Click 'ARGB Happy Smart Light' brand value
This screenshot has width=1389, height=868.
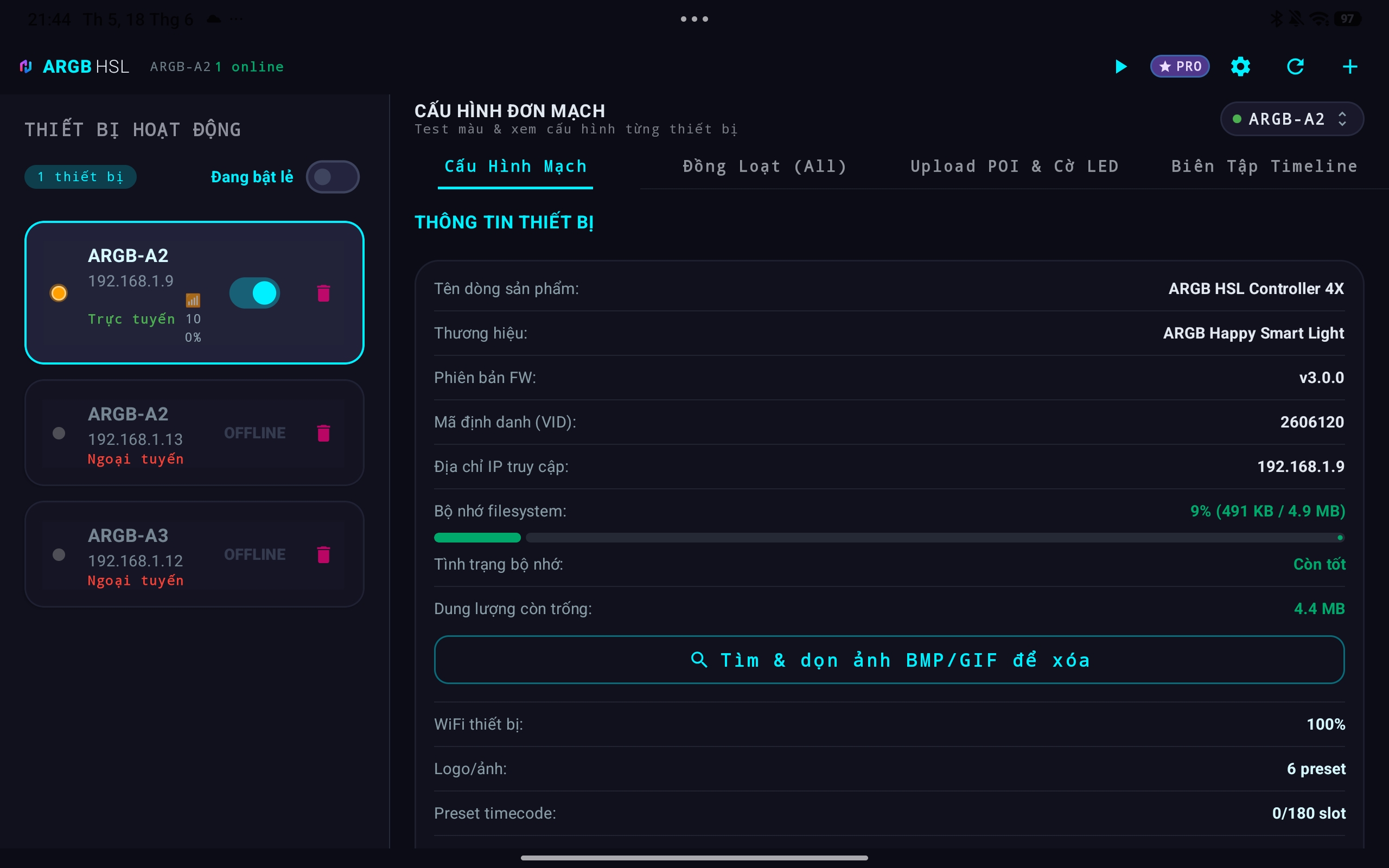(1253, 333)
